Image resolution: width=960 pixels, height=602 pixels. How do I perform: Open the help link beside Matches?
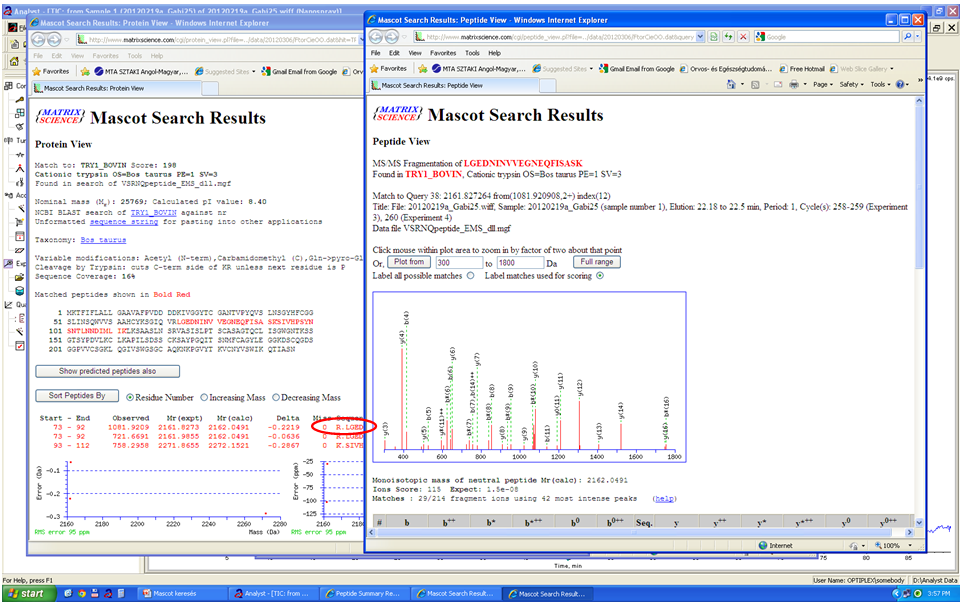click(x=665, y=499)
